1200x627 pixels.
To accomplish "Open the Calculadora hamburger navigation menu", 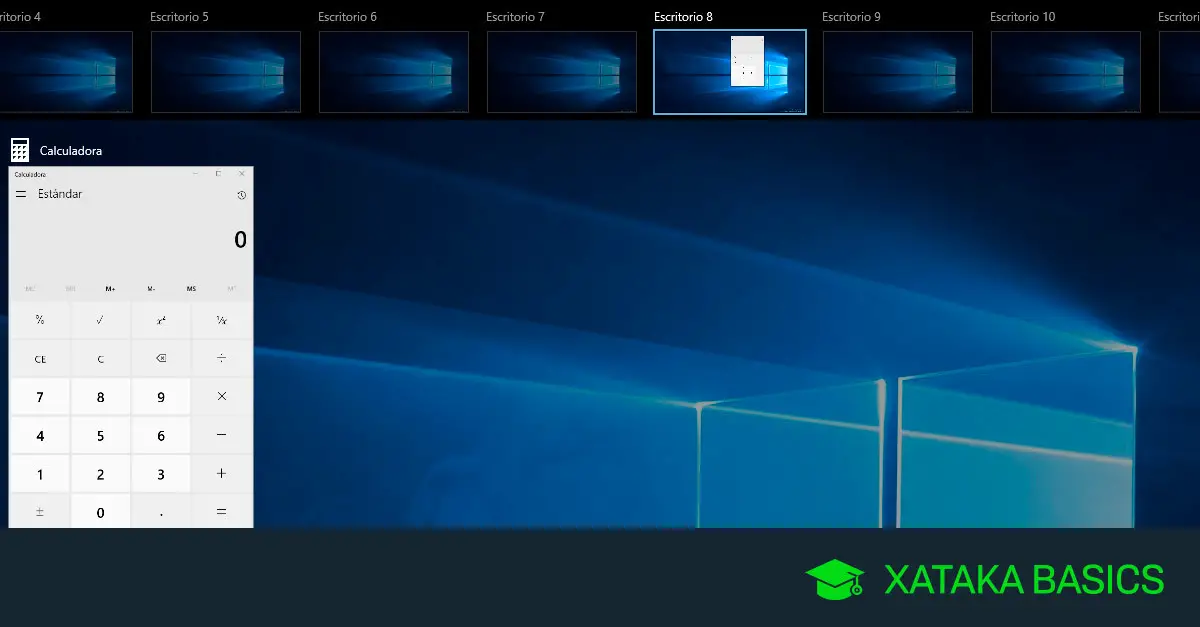I will 21,194.
